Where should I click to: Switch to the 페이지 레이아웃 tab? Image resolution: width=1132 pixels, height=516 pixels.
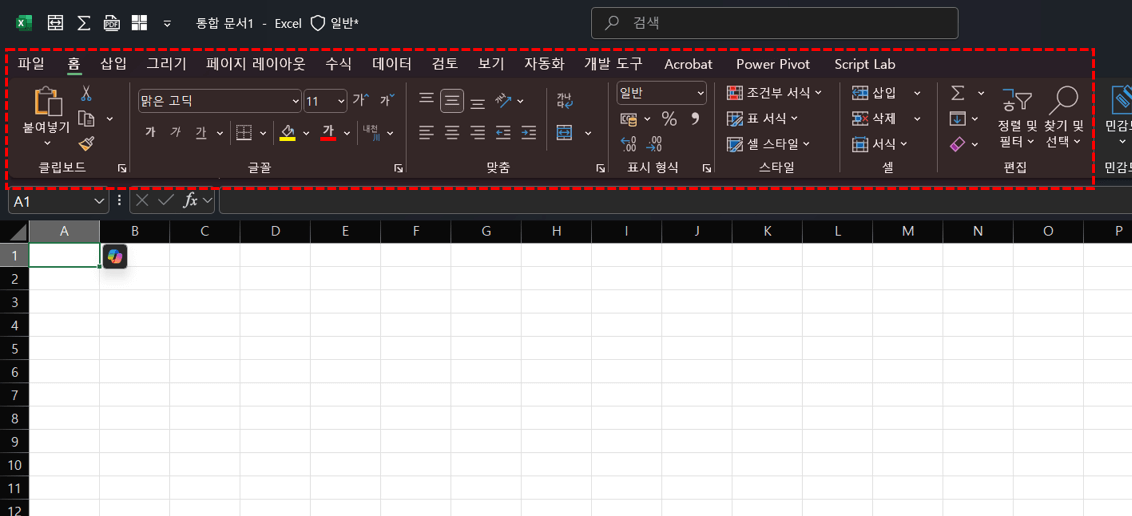click(x=256, y=64)
